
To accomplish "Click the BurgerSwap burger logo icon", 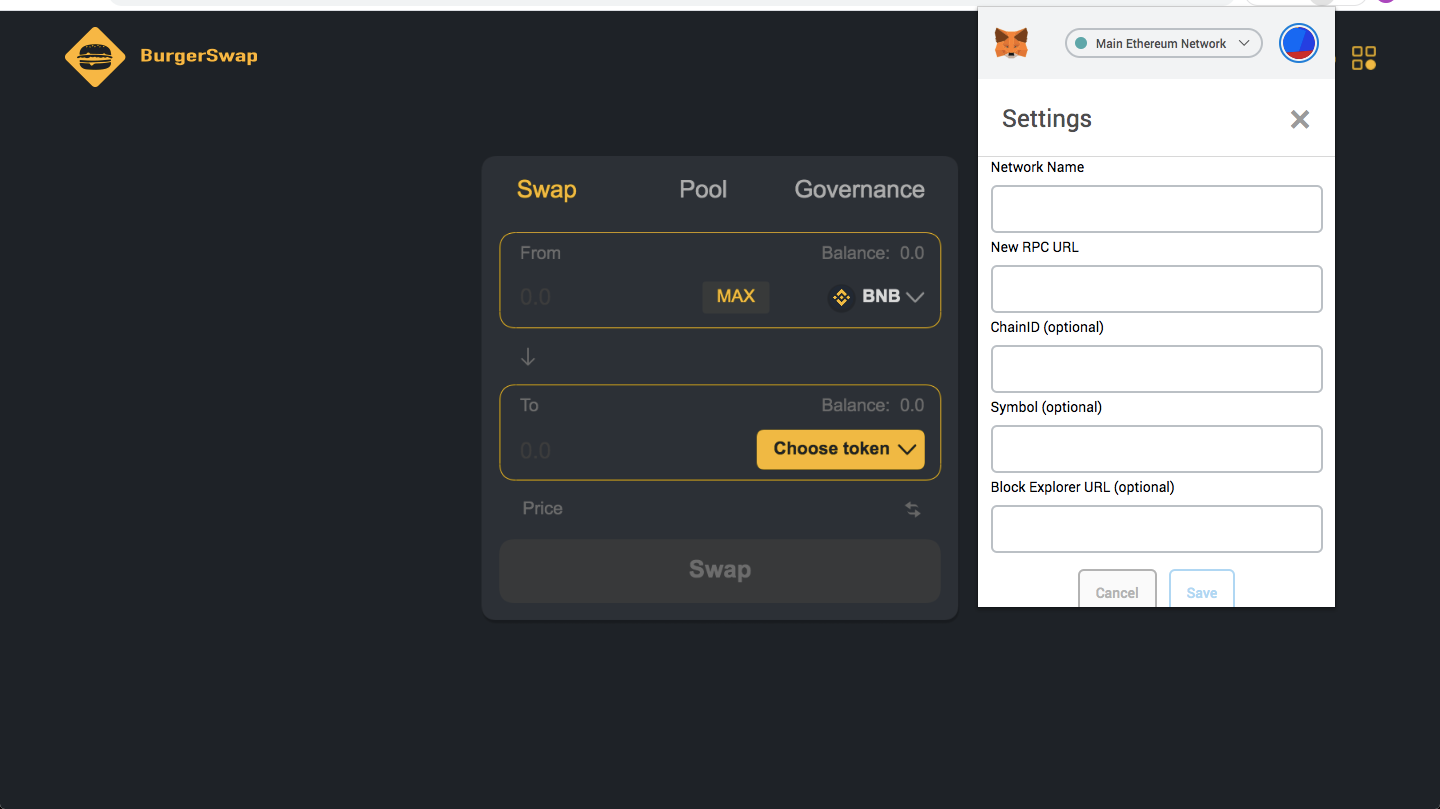I will [x=95, y=57].
